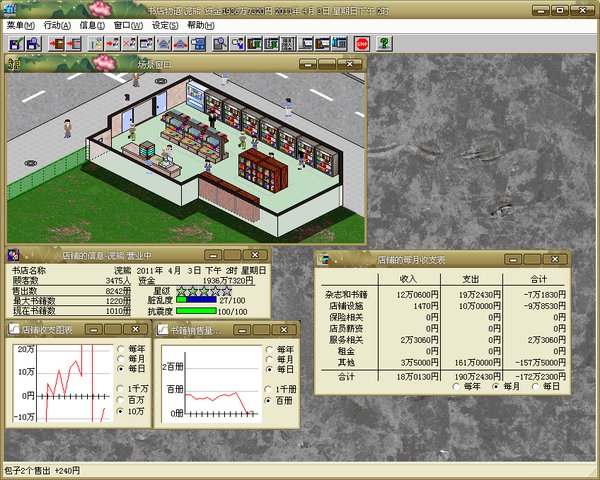Click the 店铺设施 row label

(x=346, y=306)
